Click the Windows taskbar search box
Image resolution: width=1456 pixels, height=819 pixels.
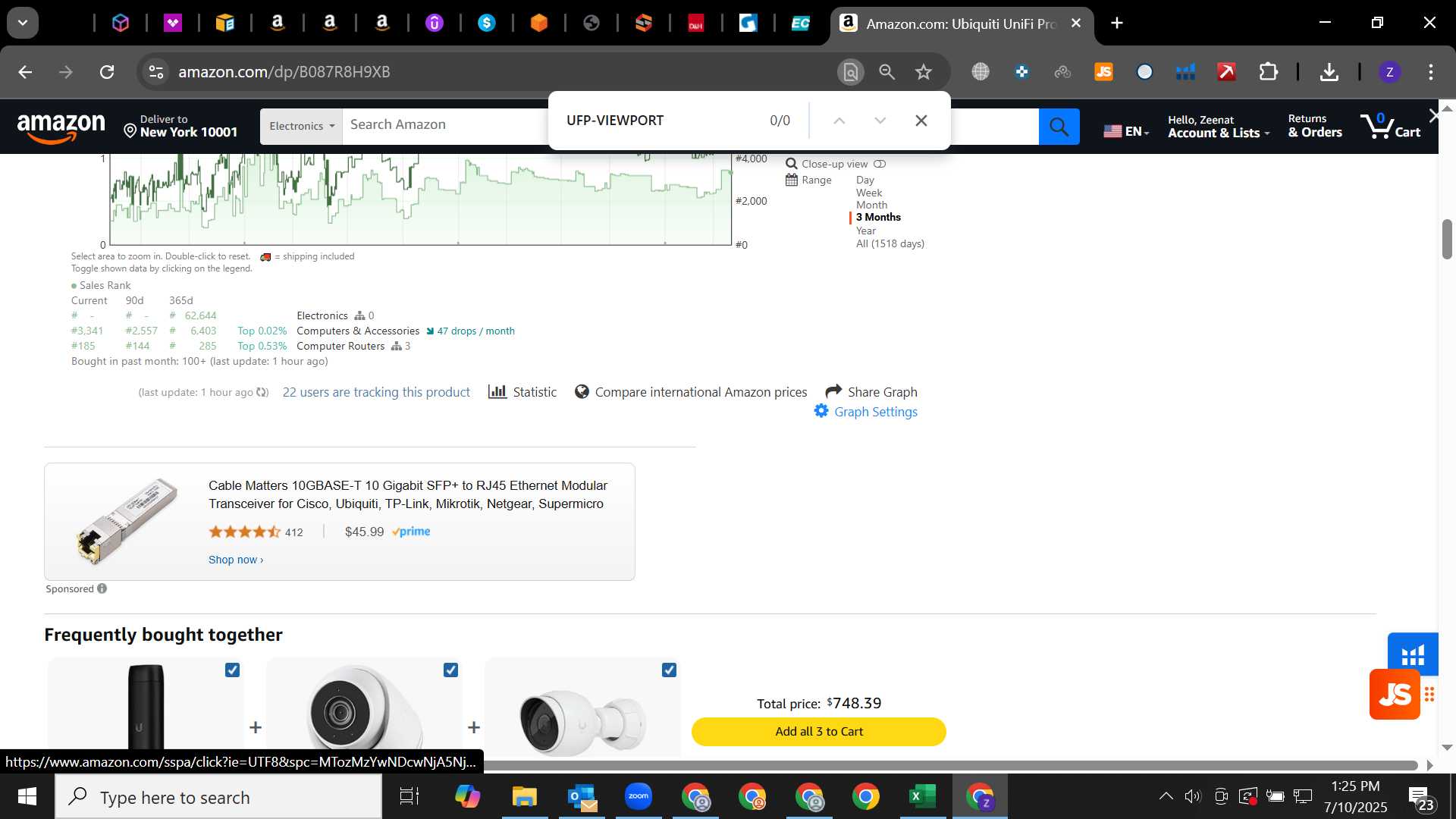218,797
